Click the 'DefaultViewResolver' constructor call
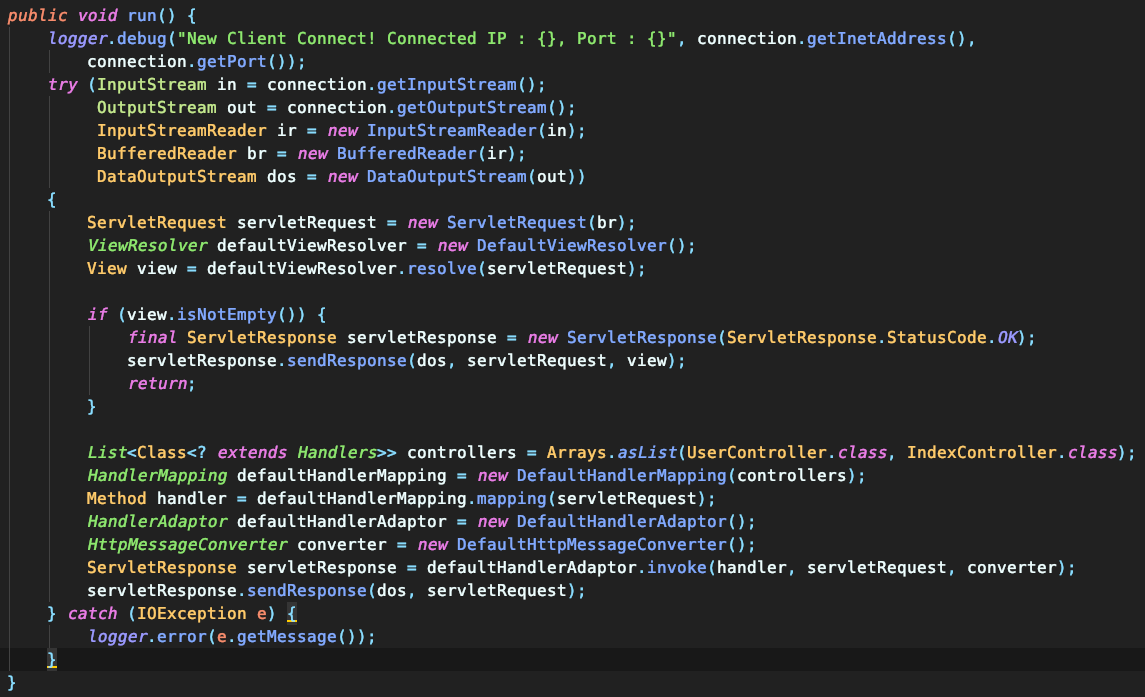1145x697 pixels. (x=572, y=245)
